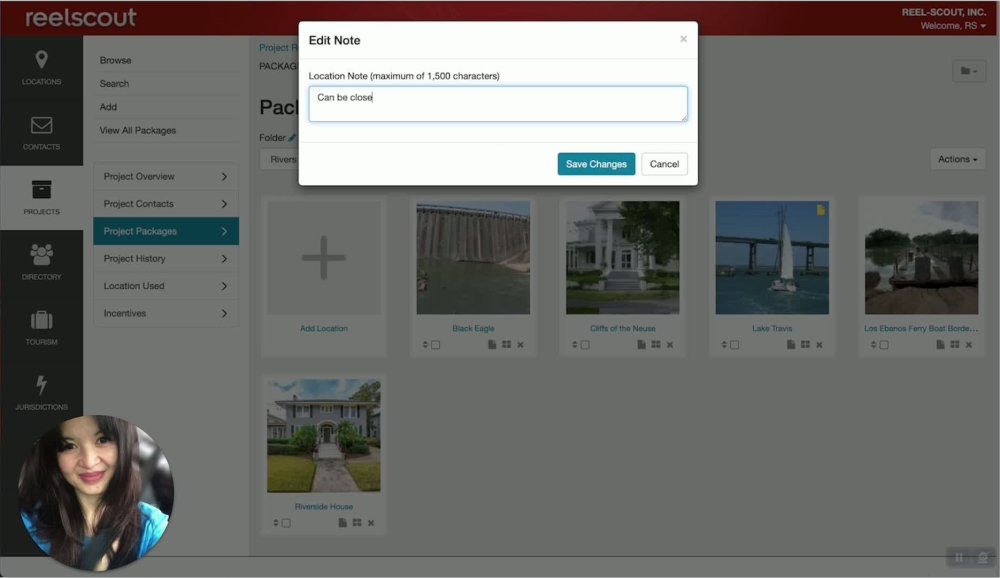Image resolution: width=1000 pixels, height=578 pixels.
Task: Remove Cliffs of the Neuse with x icon
Action: click(670, 345)
